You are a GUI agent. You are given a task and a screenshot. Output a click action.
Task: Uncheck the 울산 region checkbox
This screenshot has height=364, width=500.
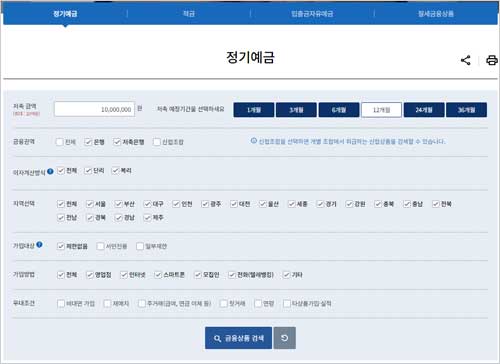263,204
